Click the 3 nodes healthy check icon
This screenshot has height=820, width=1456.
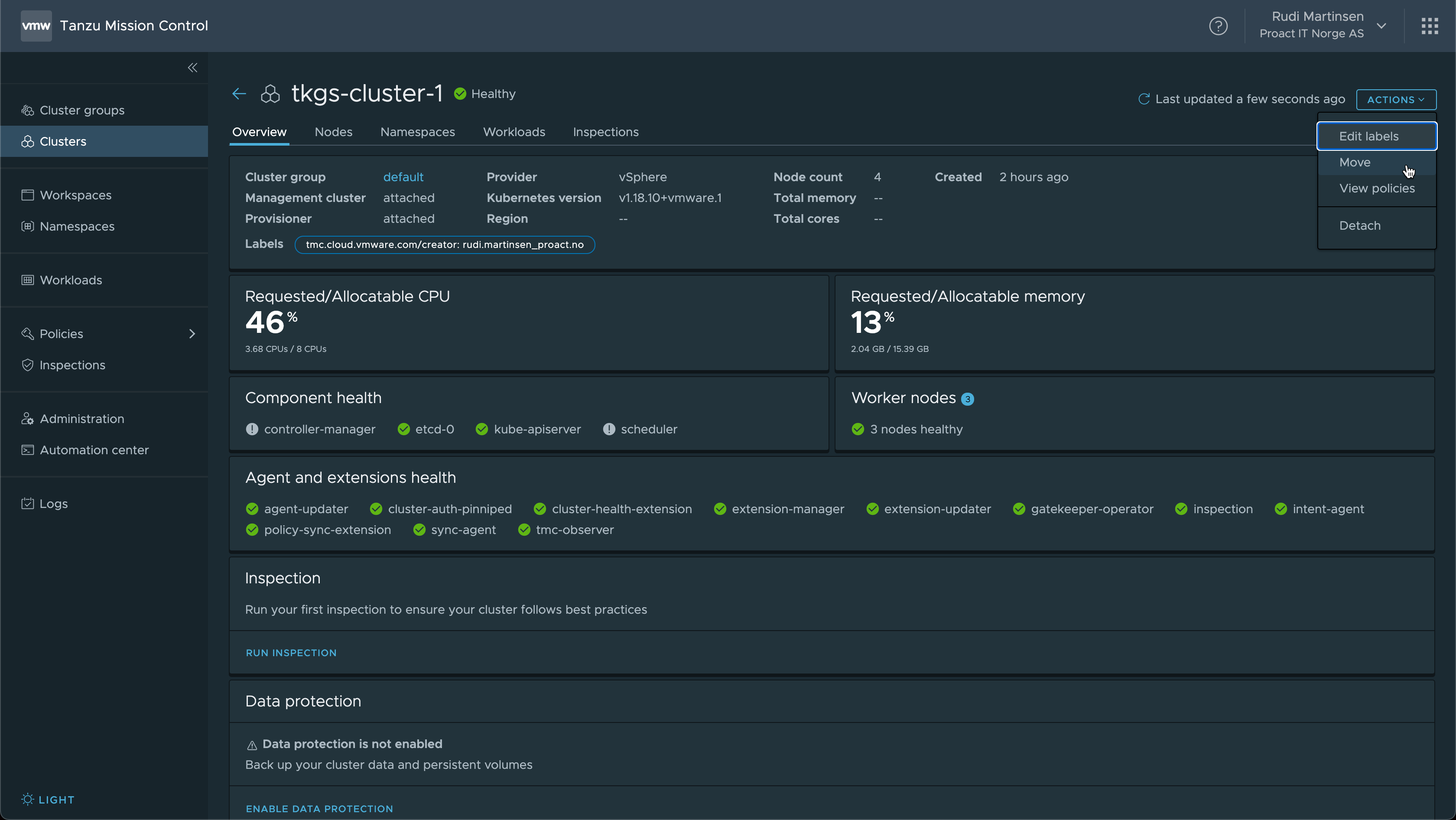[858, 430]
